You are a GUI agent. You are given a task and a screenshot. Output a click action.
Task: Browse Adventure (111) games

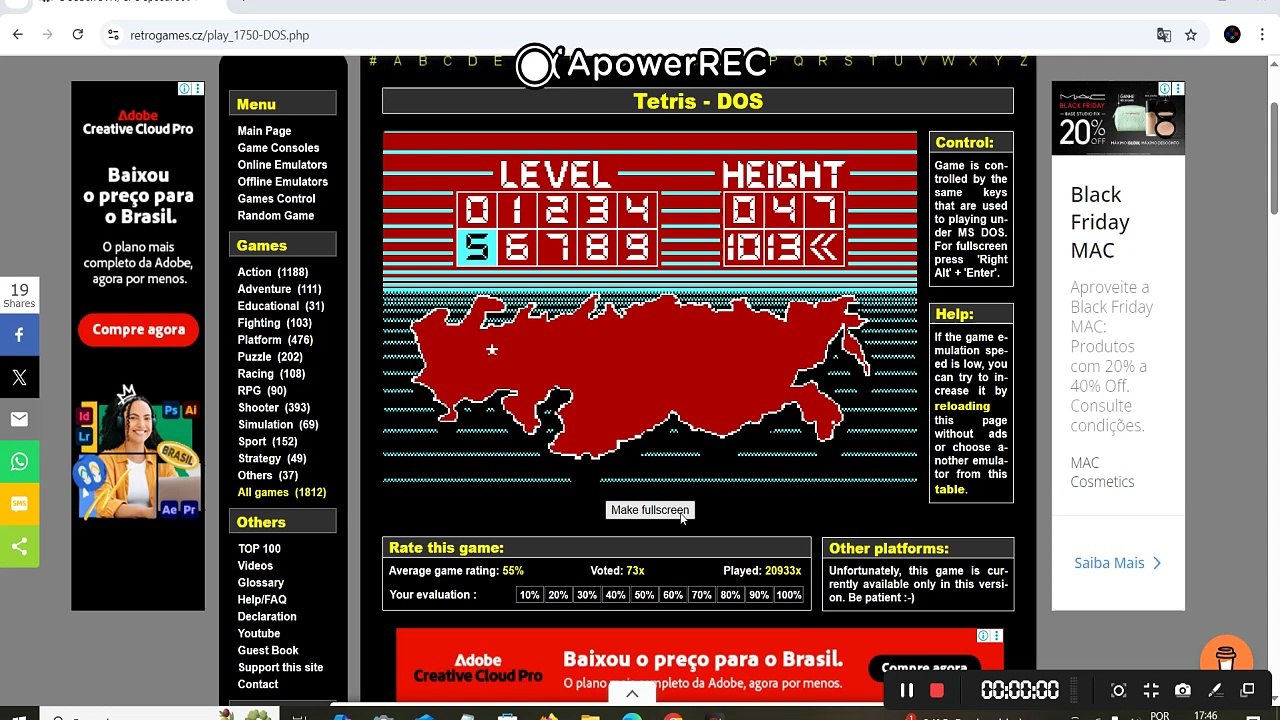click(279, 289)
